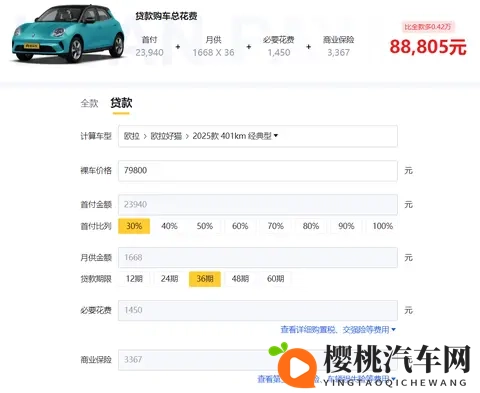Click the teal car thumbnail image

click(68, 35)
